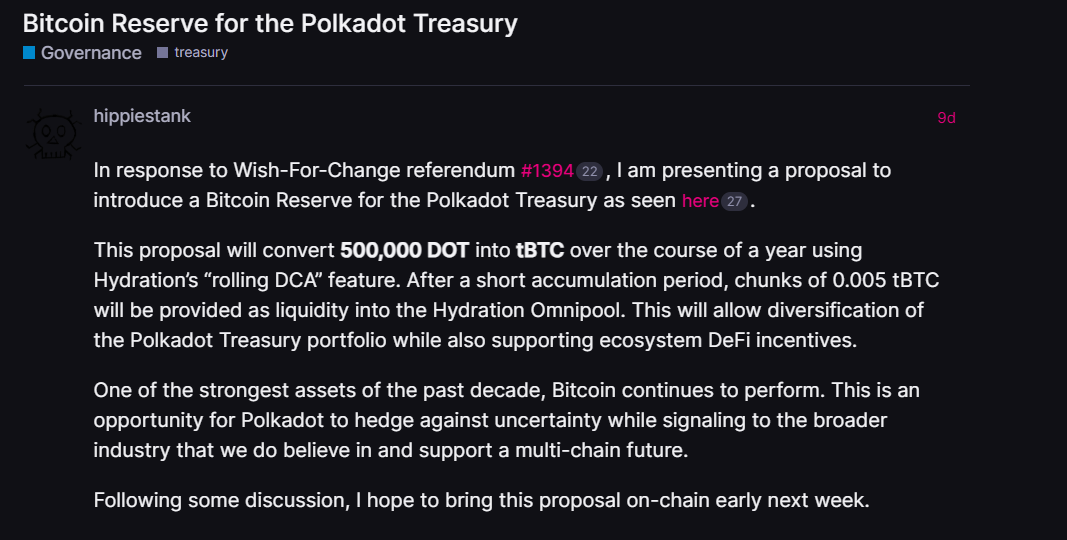Click the bold 500,000 DOT text

click(404, 250)
